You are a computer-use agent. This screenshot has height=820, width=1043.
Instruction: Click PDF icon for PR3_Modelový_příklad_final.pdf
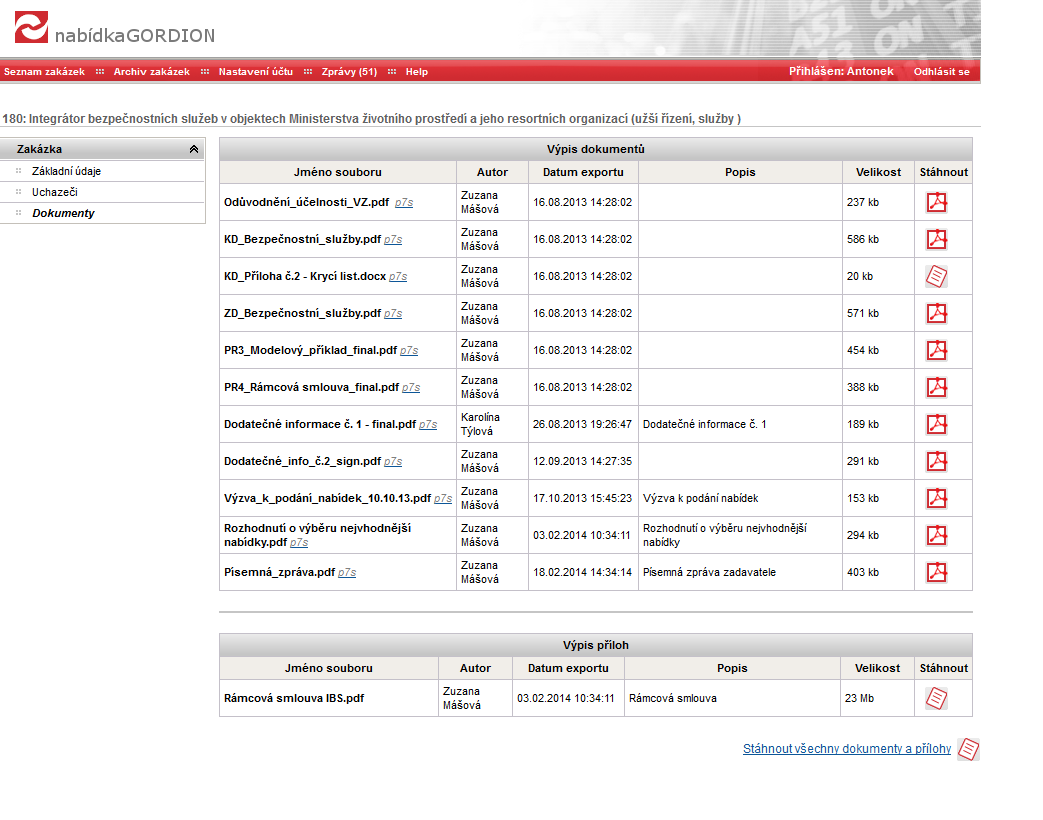click(936, 351)
